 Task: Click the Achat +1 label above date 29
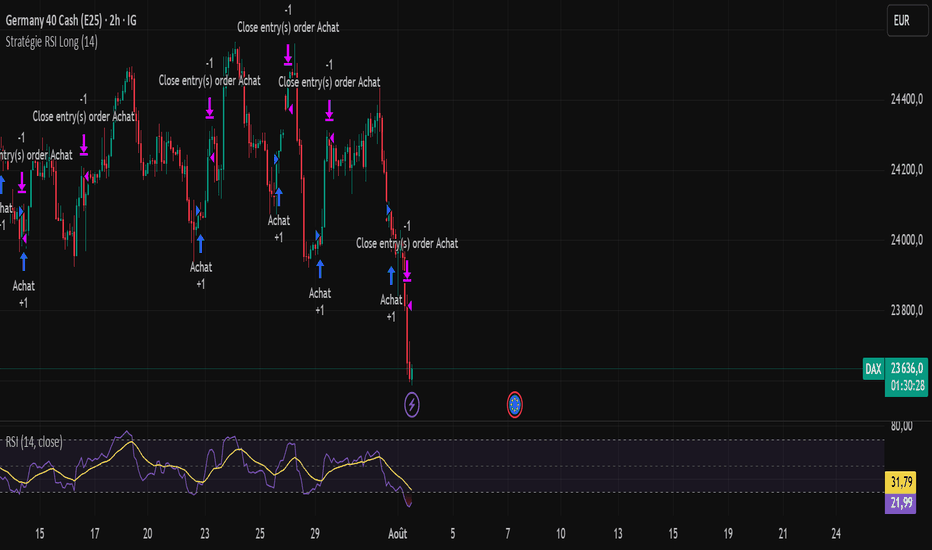(x=320, y=301)
